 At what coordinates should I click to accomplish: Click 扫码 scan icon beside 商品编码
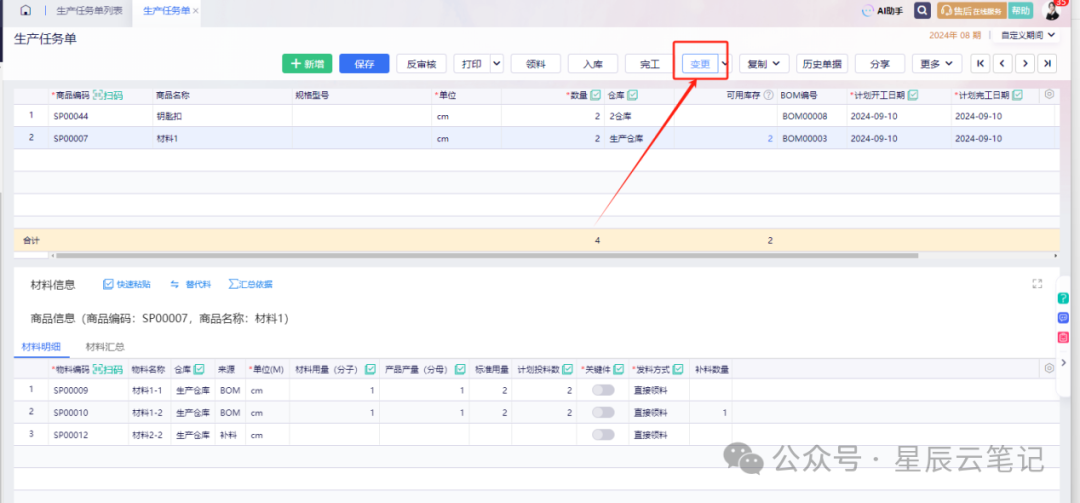coord(107,95)
